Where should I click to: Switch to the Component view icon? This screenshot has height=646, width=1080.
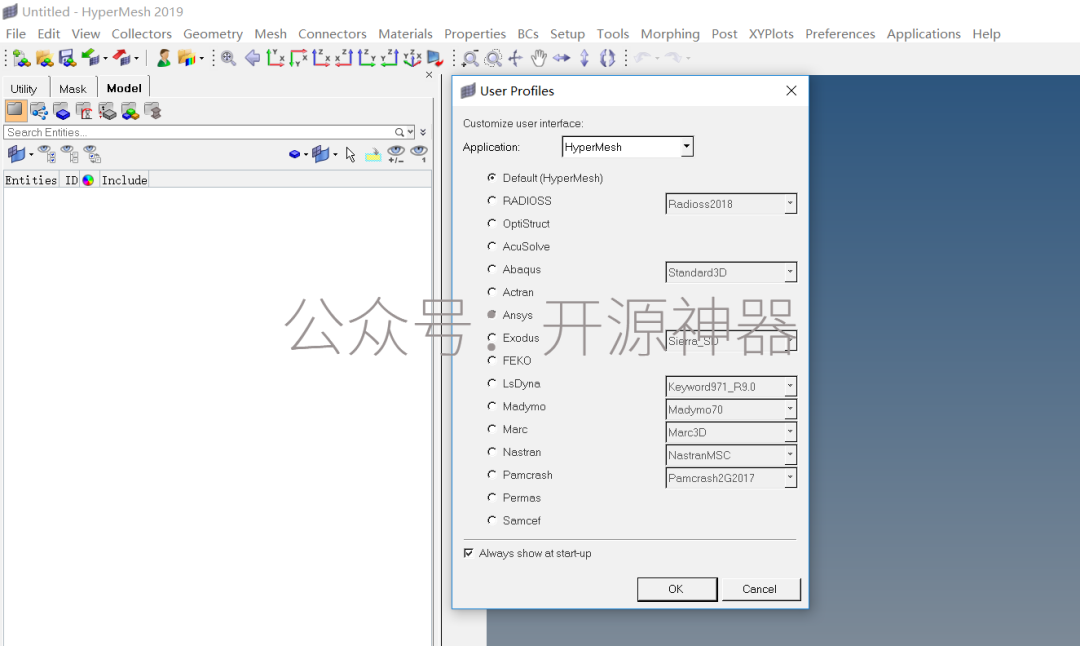click(61, 111)
